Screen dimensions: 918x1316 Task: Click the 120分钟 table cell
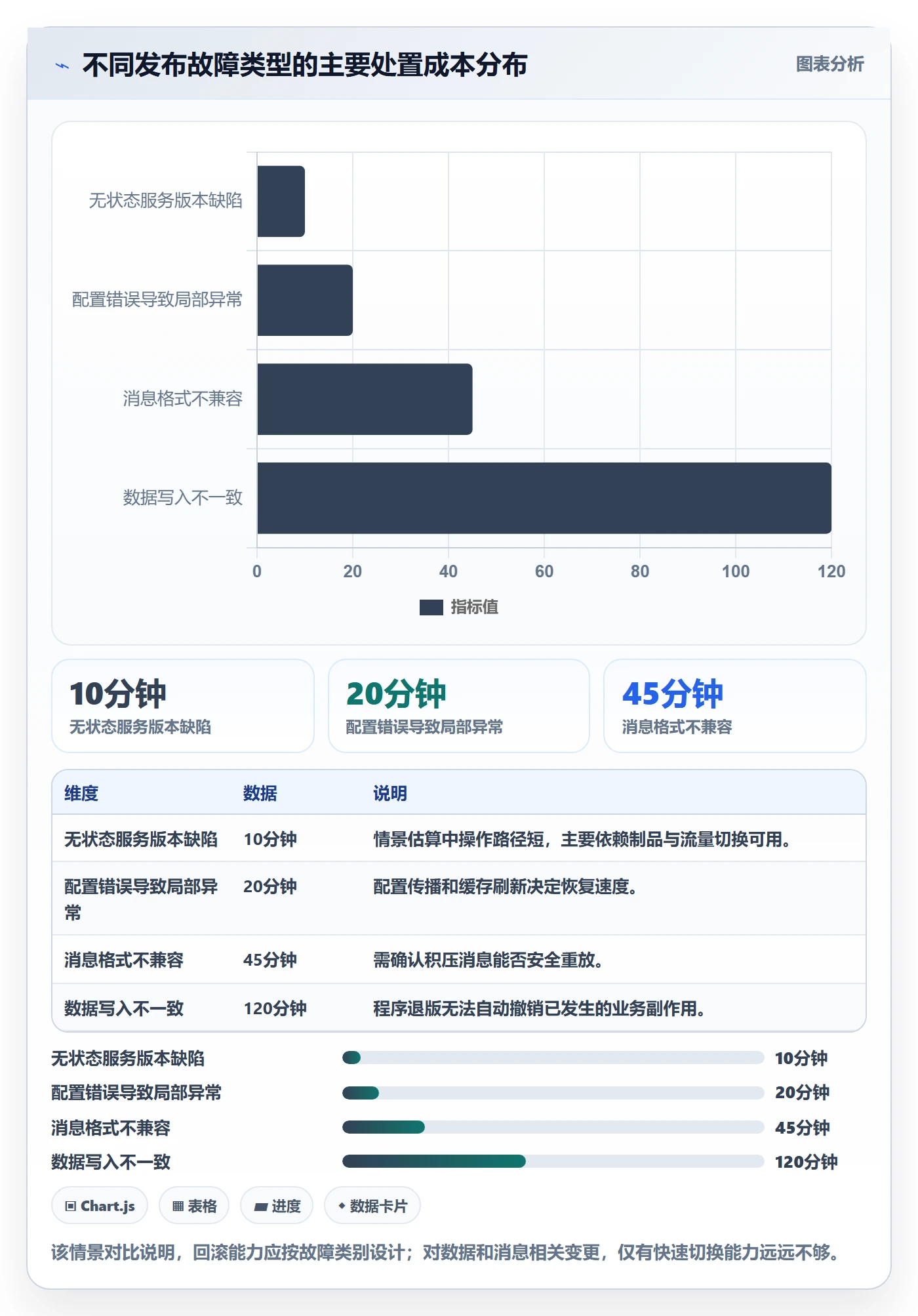tap(275, 1009)
